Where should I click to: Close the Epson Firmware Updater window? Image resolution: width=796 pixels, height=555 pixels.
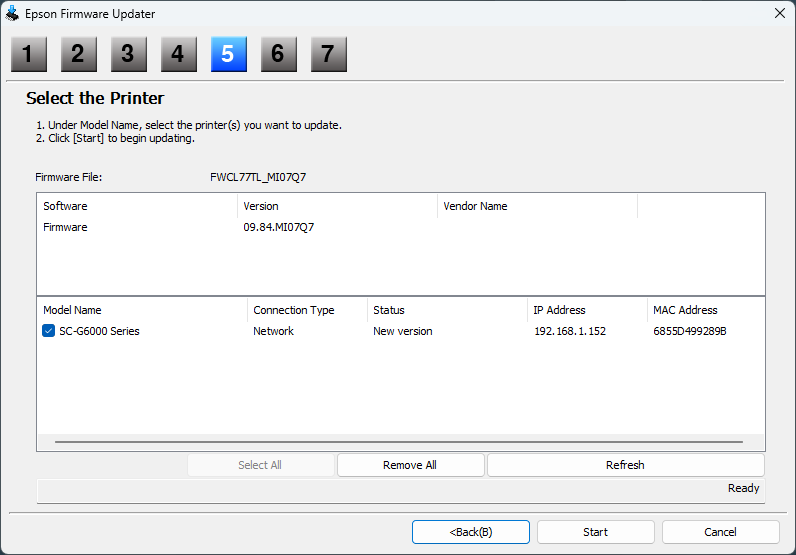tap(780, 13)
